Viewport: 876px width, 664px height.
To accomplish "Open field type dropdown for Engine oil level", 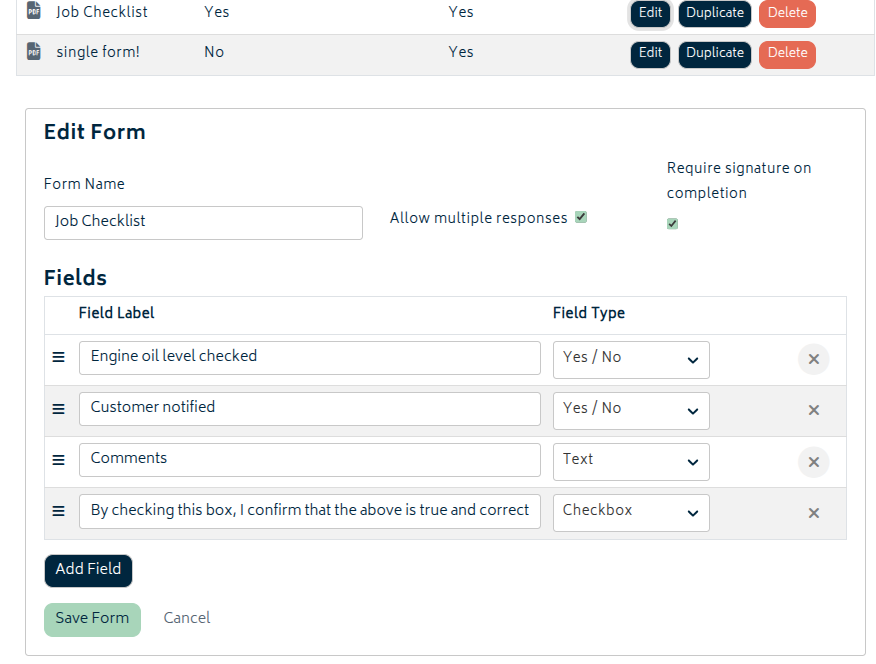I will pyautogui.click(x=631, y=360).
